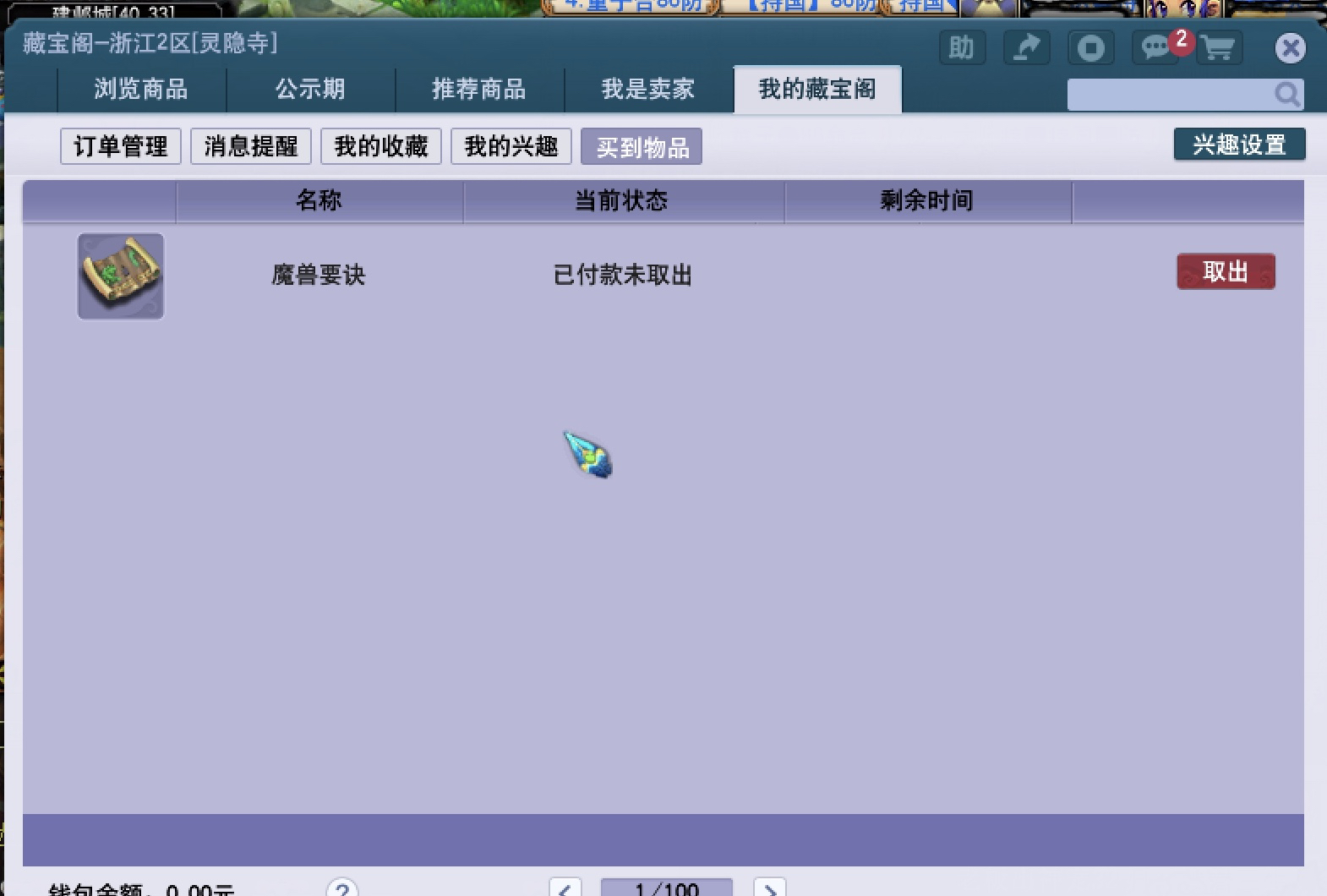This screenshot has height=896, width=1327.
Task: Click the share arrow icon
Action: click(x=1026, y=48)
